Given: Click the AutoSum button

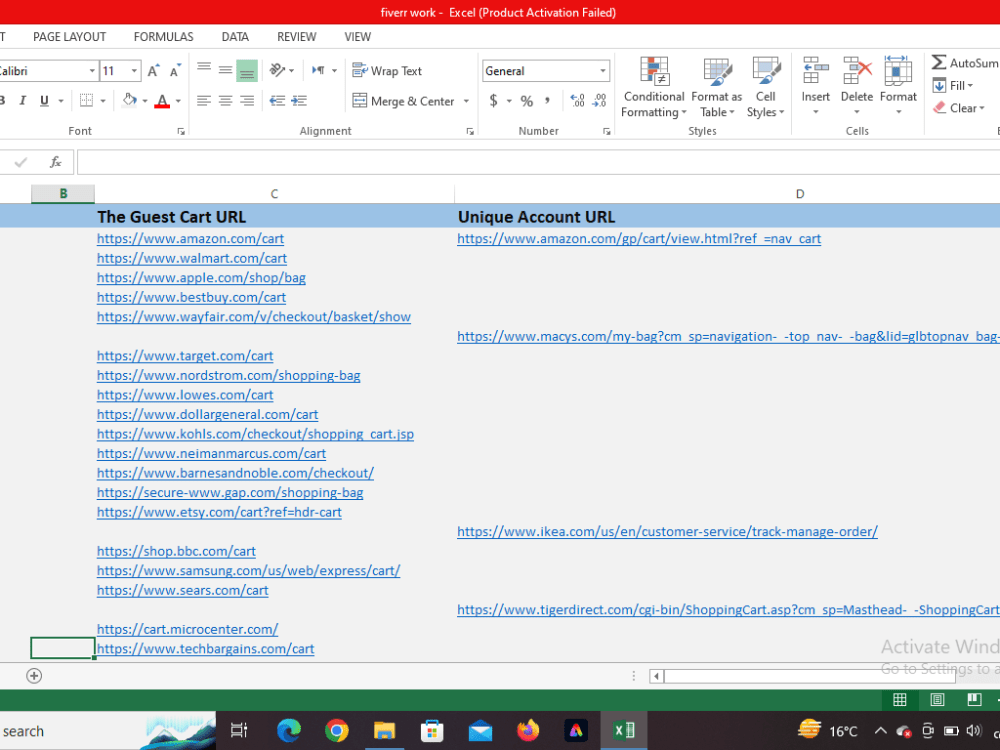Looking at the screenshot, I should tap(964, 62).
